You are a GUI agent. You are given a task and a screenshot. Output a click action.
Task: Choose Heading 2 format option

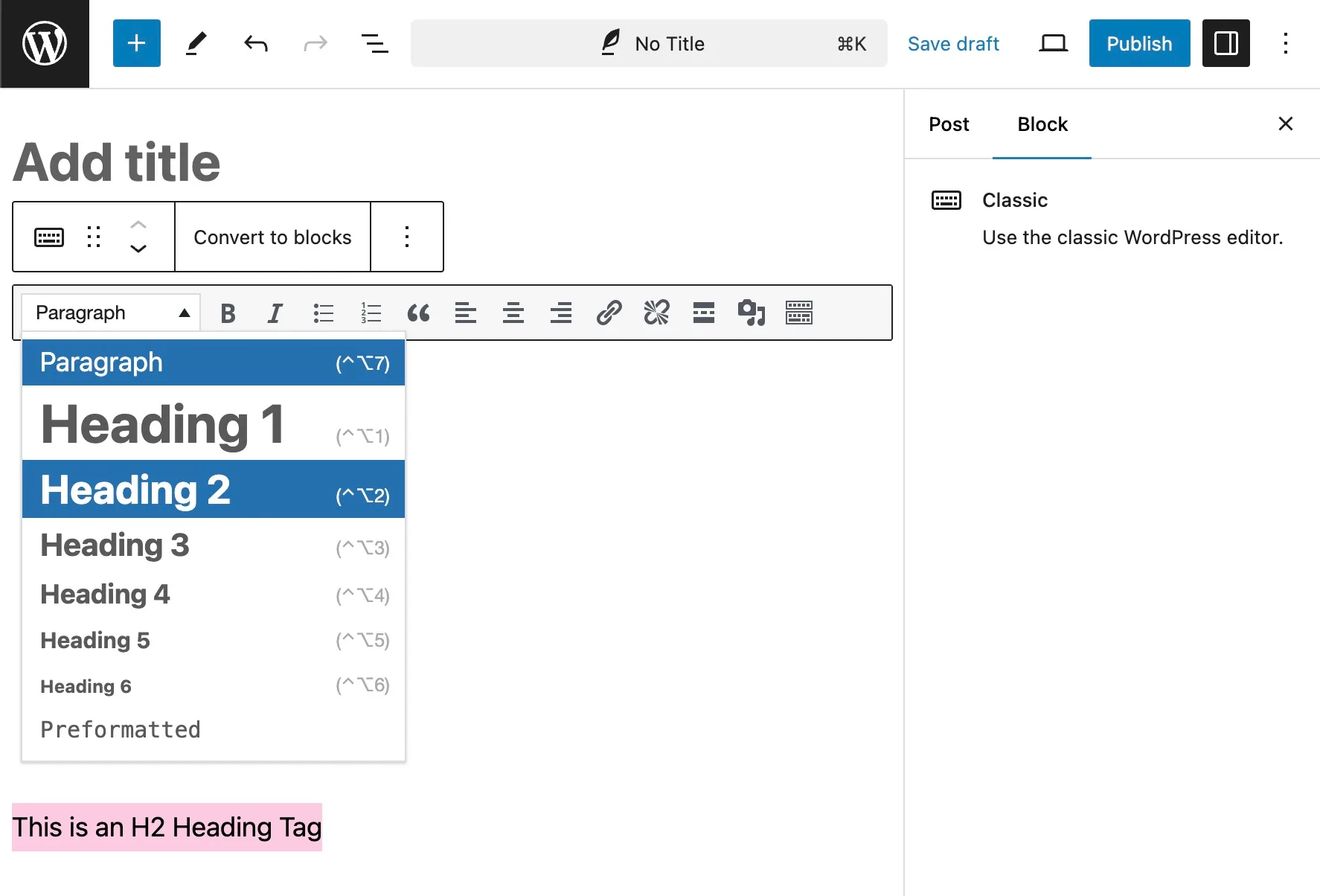(214, 489)
